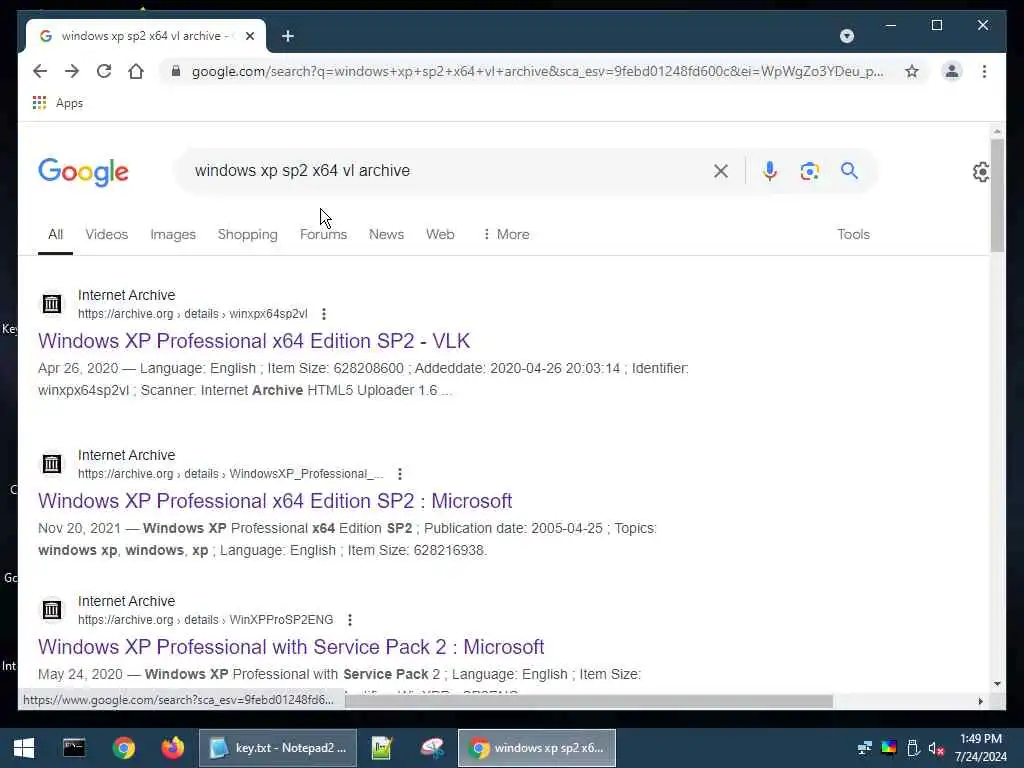This screenshot has width=1024, height=768.
Task: Toggle the muted volume tray icon
Action: coord(936,748)
